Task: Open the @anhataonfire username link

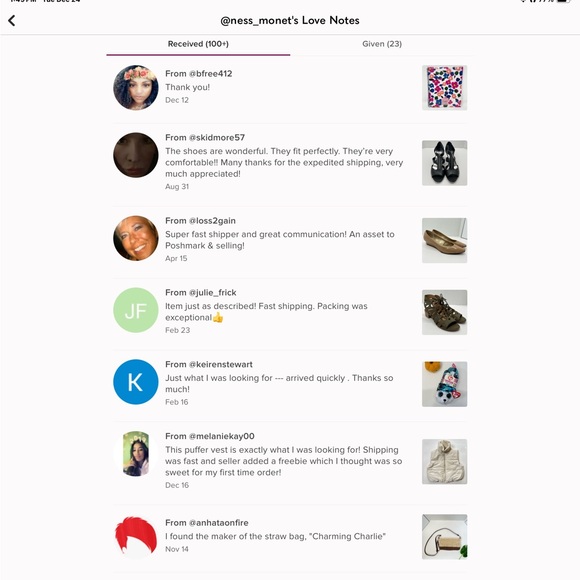Action: pyautogui.click(x=219, y=523)
